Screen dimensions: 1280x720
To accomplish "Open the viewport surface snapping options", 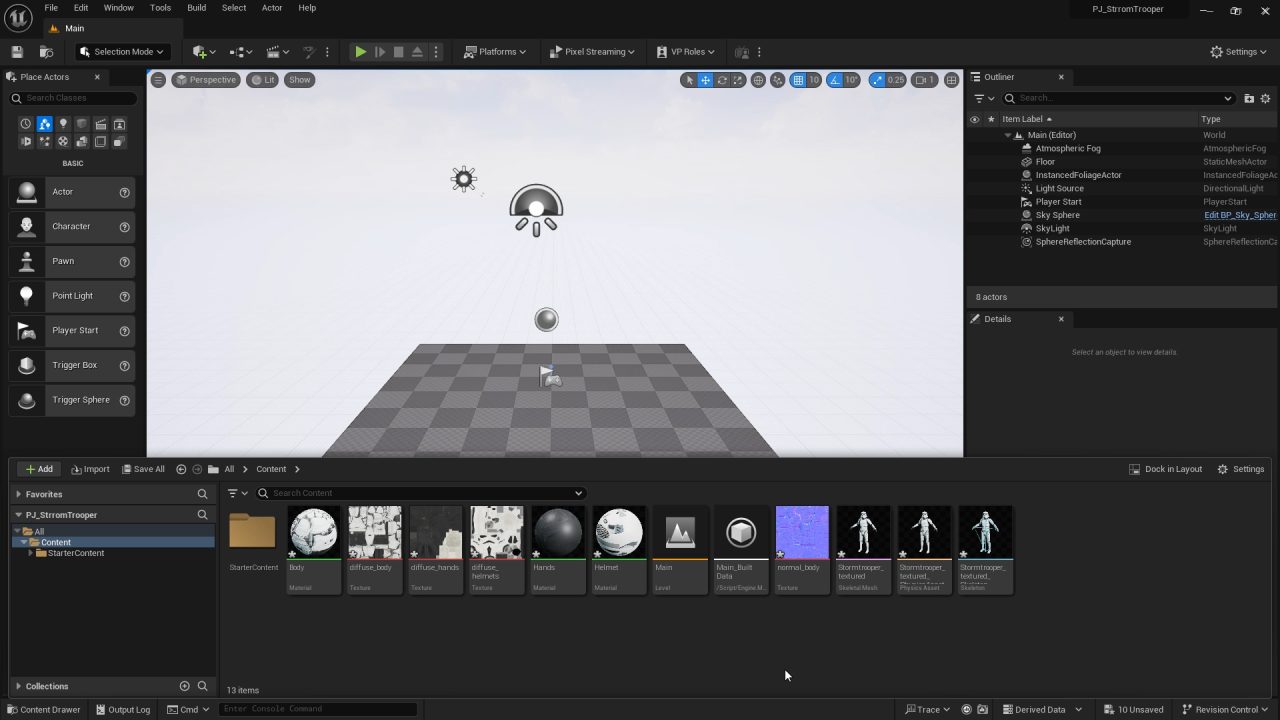I will 778,80.
